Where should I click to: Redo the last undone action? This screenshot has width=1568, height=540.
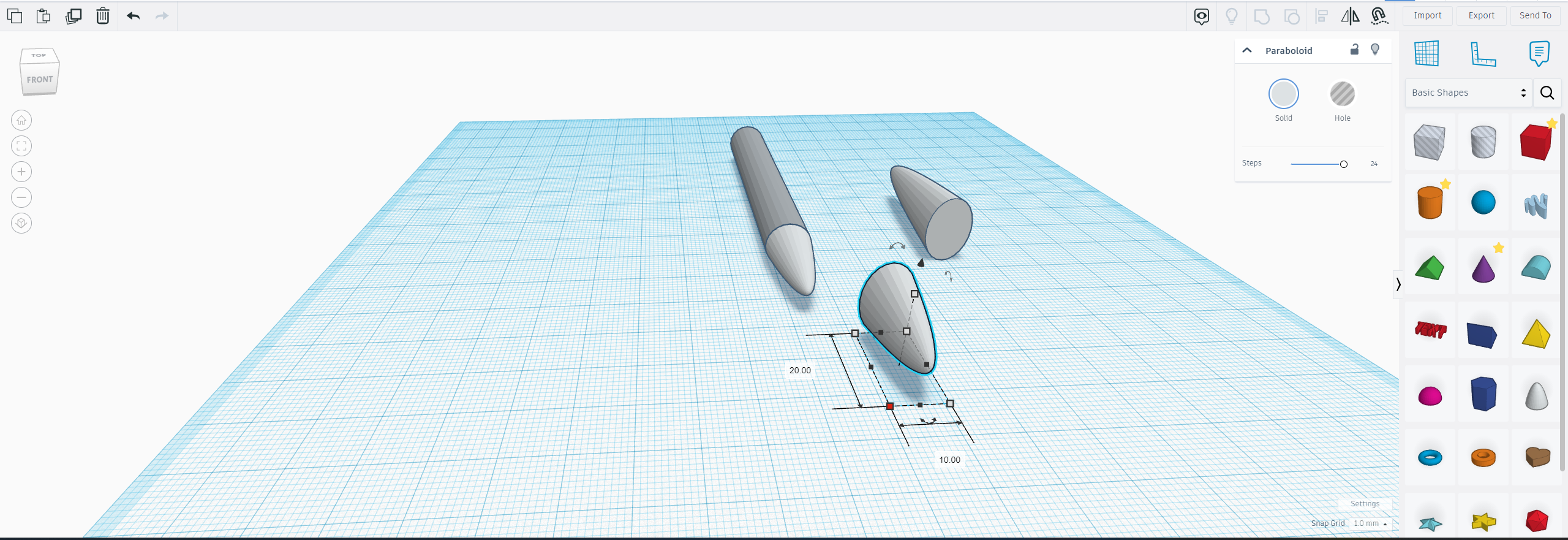point(162,16)
